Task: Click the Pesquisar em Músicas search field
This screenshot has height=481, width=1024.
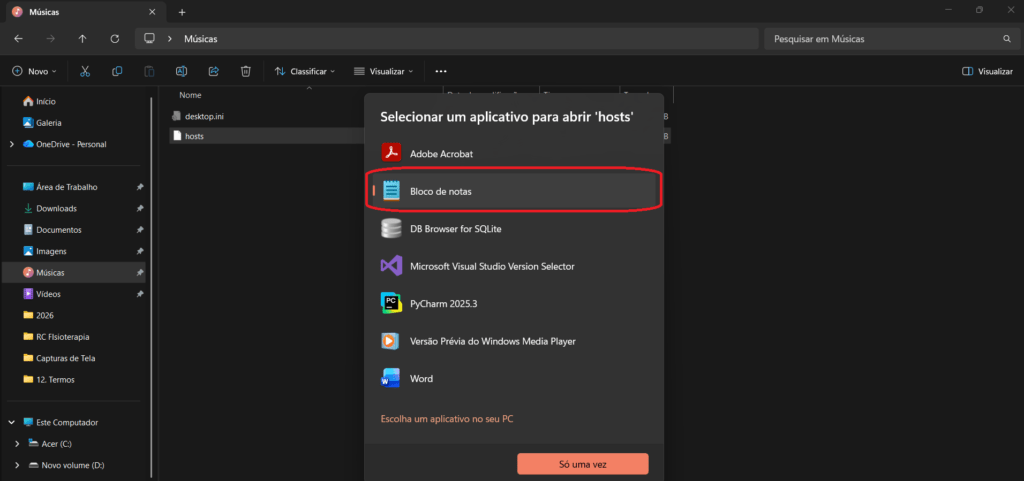Action: [890, 39]
